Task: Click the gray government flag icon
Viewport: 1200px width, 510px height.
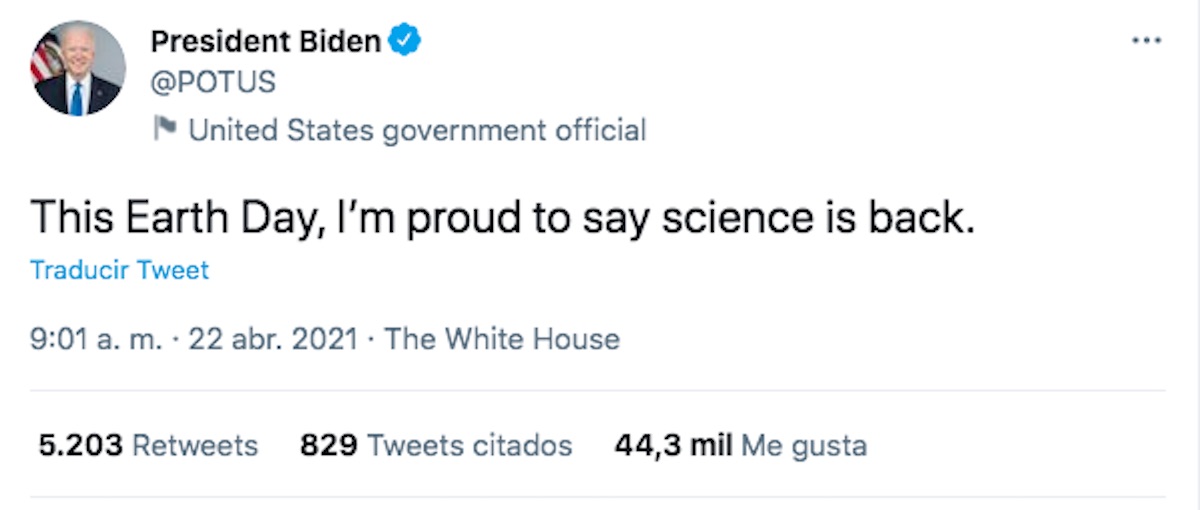Action: (x=163, y=129)
